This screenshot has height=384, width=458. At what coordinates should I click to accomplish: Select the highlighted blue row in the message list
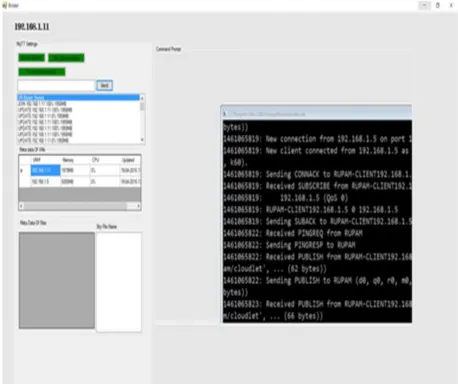coord(79,97)
